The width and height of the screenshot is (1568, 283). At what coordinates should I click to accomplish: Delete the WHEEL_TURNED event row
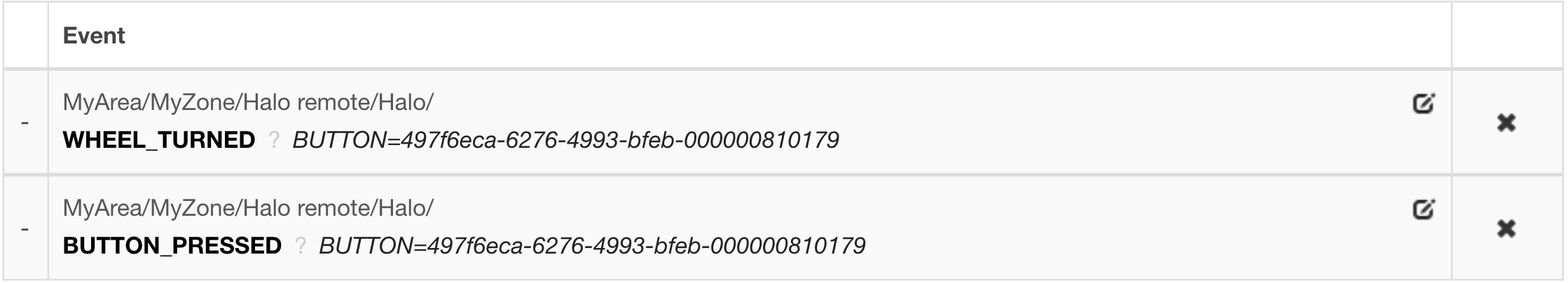coord(1506,123)
